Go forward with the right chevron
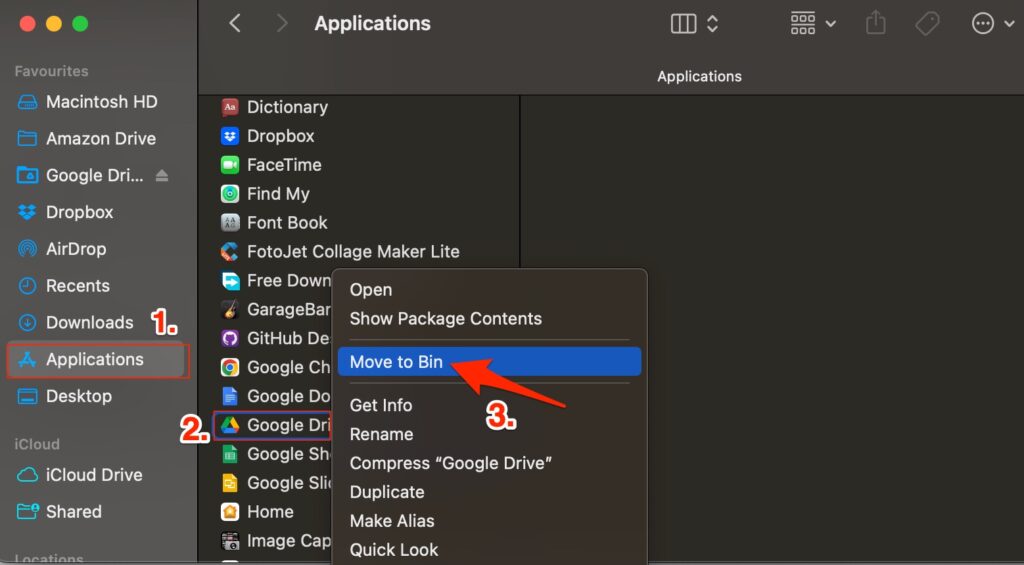Screen dimensions: 1024x565 click(282, 24)
